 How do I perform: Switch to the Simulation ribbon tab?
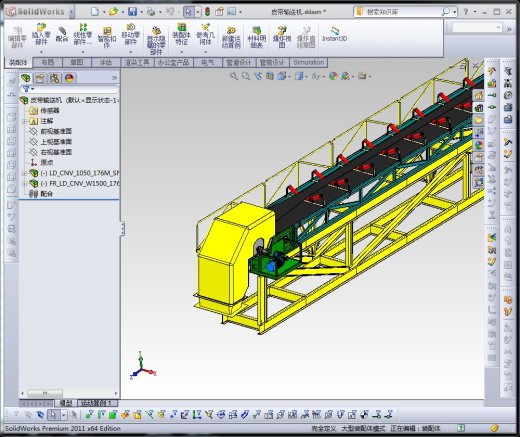[x=308, y=62]
